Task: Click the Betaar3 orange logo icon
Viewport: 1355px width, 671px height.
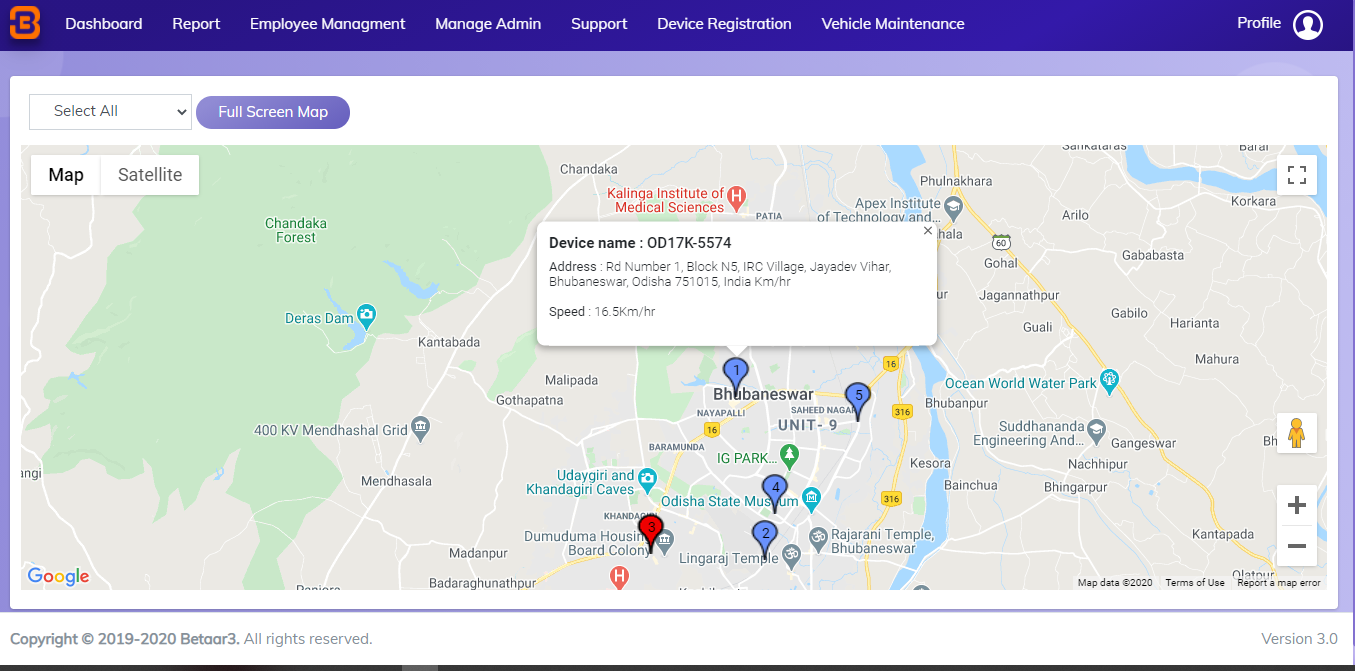Action: pyautogui.click(x=25, y=24)
